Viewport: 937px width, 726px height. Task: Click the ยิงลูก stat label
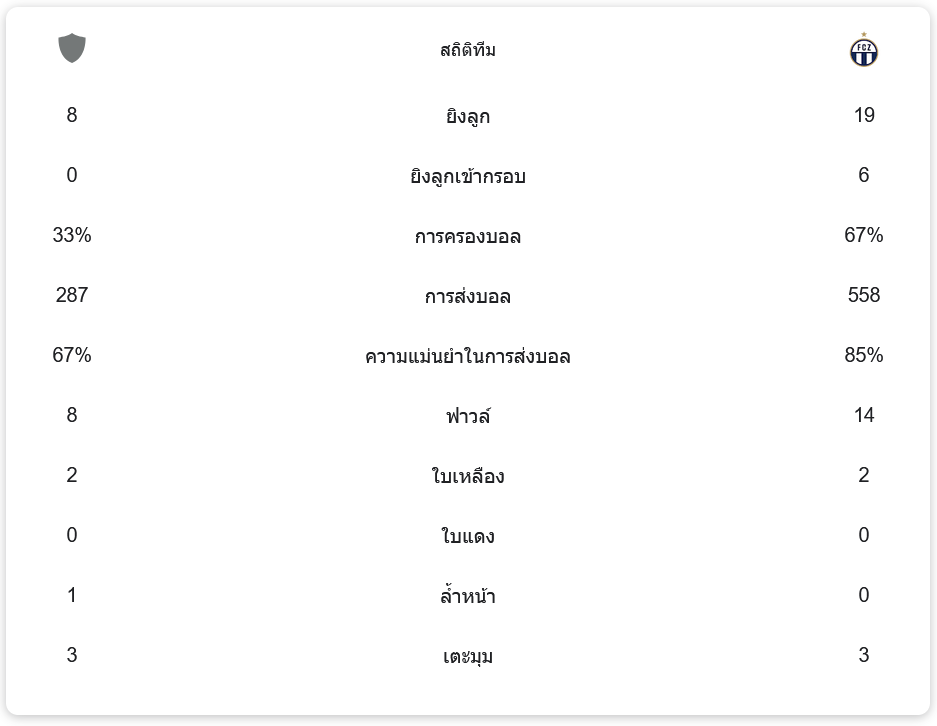click(468, 117)
